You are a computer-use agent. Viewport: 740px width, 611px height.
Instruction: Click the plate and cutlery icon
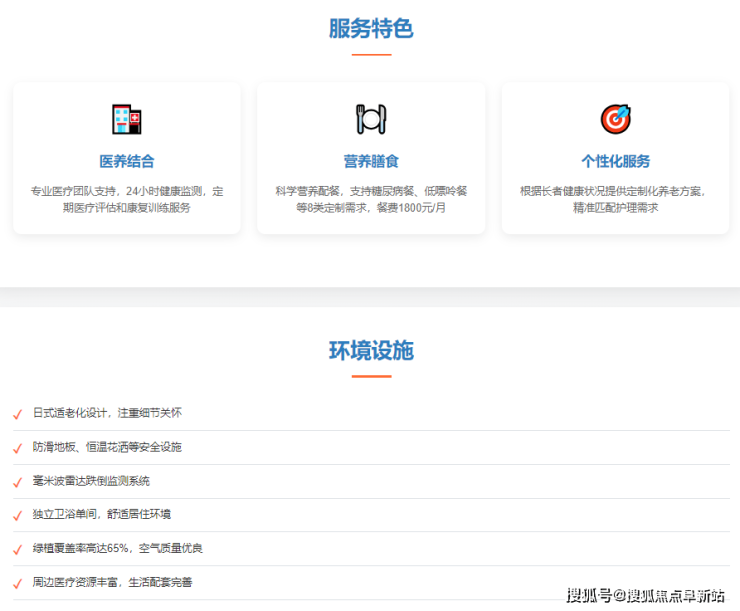pyautogui.click(x=371, y=119)
